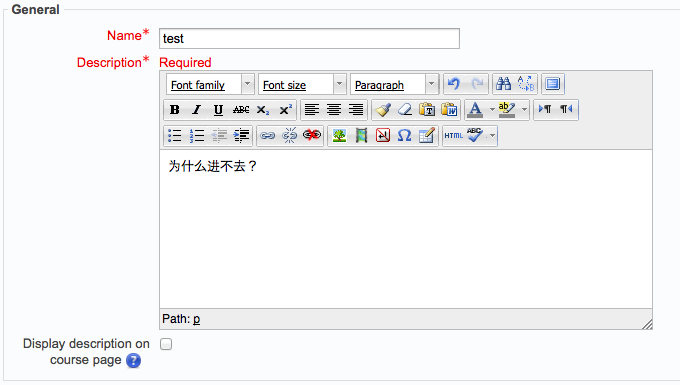Screen dimensions: 680x385
Task: Toggle italic formatting
Action: tap(196, 110)
